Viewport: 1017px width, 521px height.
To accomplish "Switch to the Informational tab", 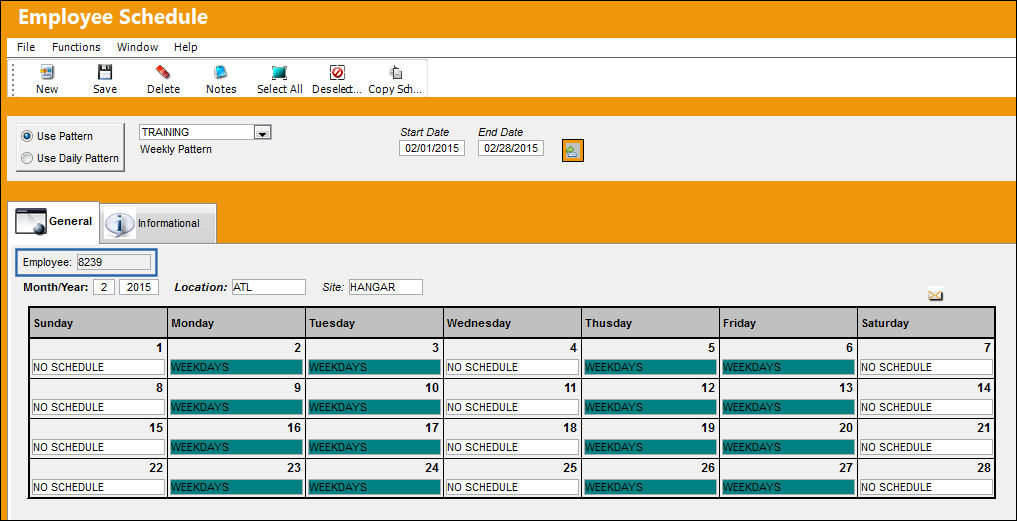I will coord(158,223).
